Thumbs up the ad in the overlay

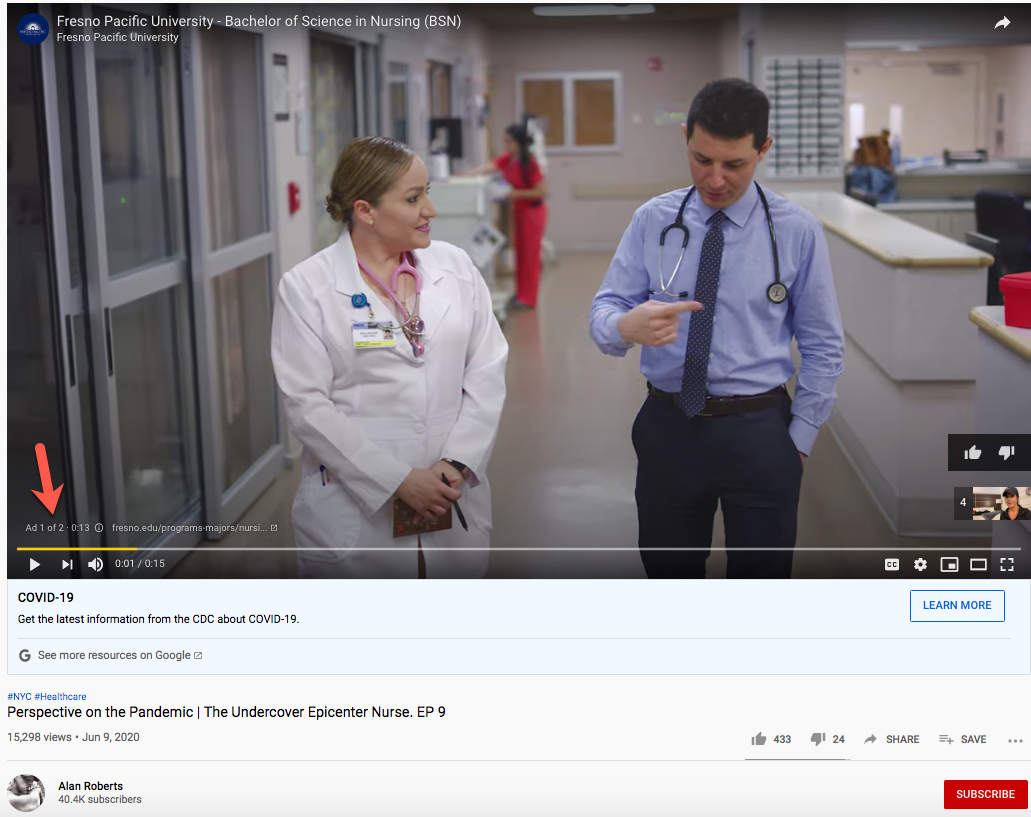972,453
